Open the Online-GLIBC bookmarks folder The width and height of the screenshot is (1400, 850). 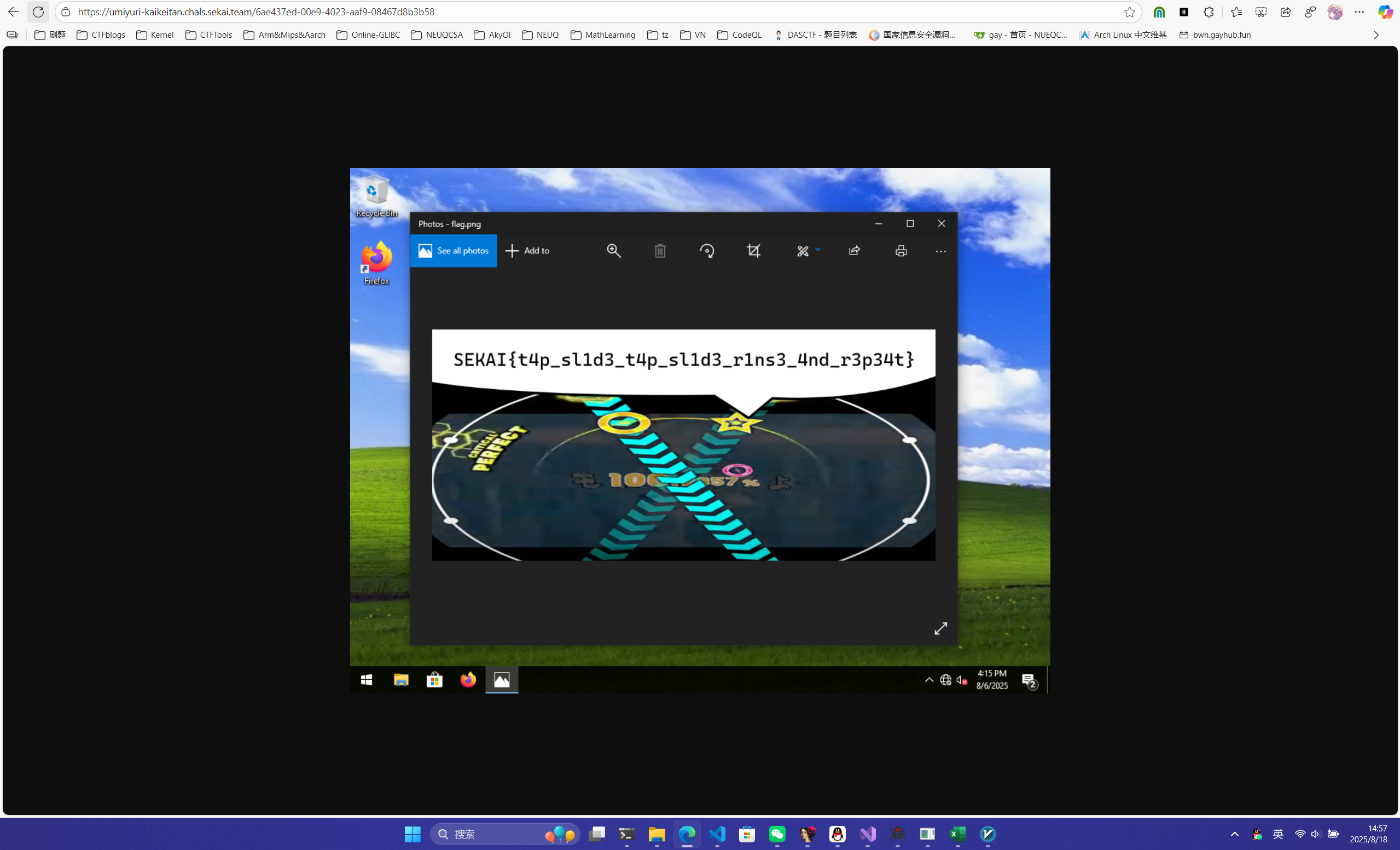tap(368, 35)
